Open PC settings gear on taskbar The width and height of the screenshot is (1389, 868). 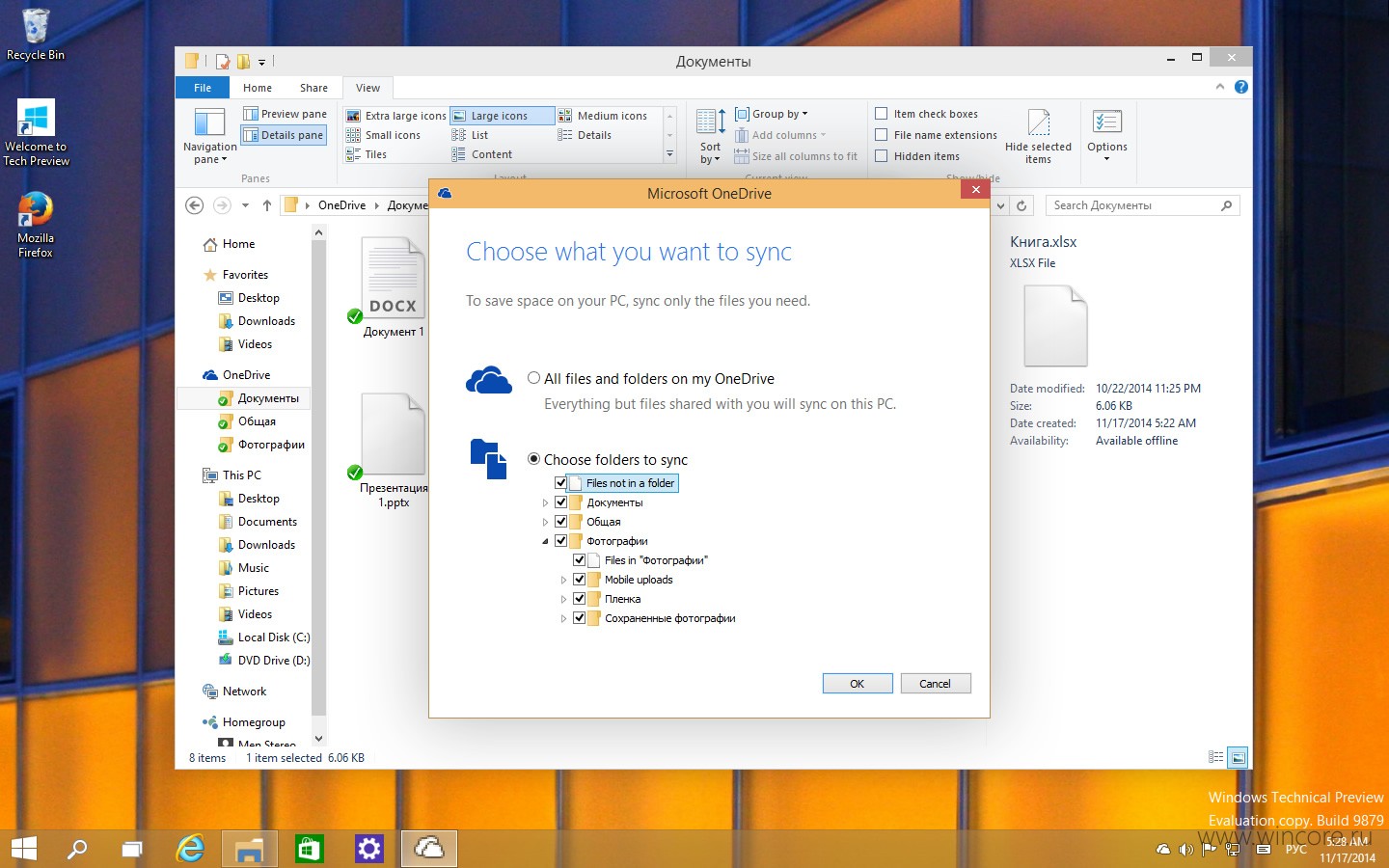coord(368,849)
